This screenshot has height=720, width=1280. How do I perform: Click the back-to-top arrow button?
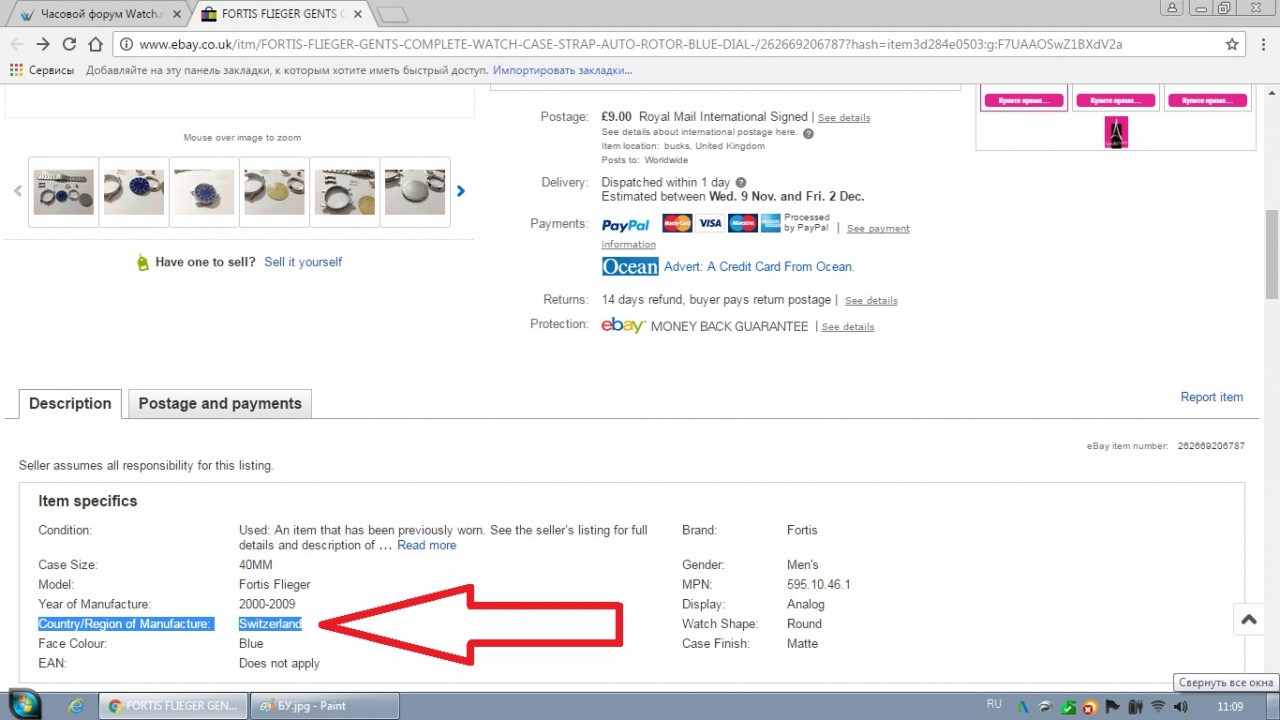(x=1249, y=620)
